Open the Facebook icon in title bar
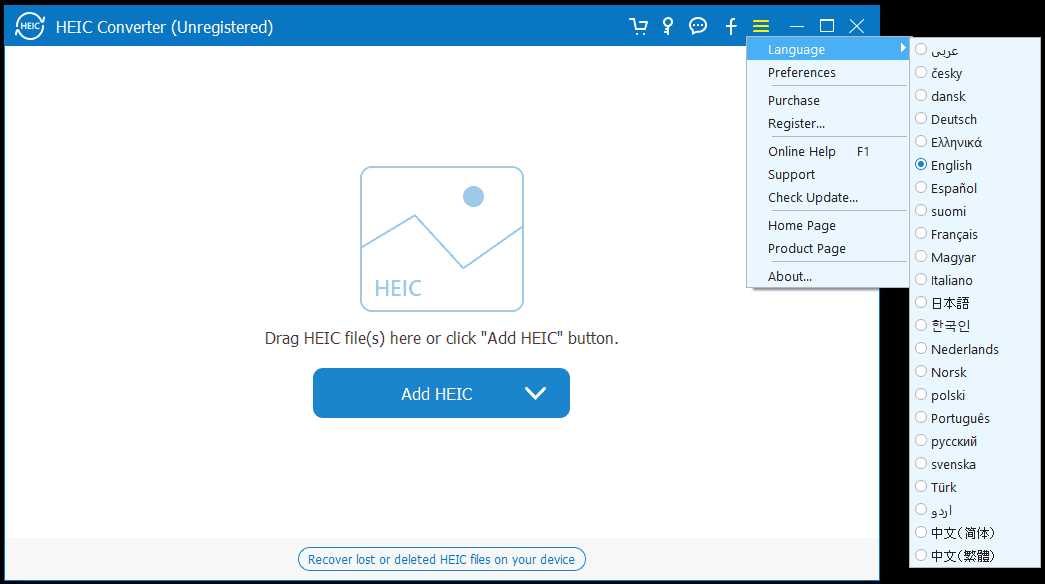This screenshot has width=1045, height=584. (x=731, y=27)
